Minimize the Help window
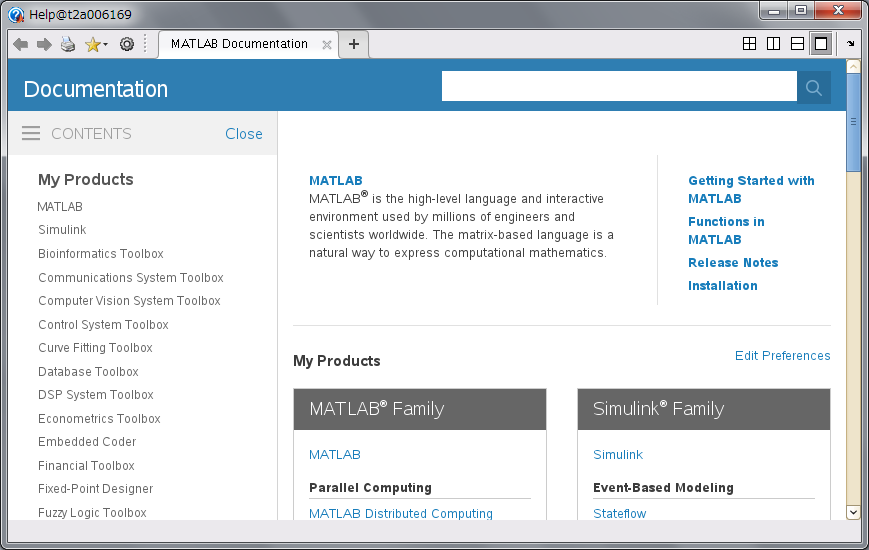Screen dimensions: 869x550 click(x=774, y=11)
